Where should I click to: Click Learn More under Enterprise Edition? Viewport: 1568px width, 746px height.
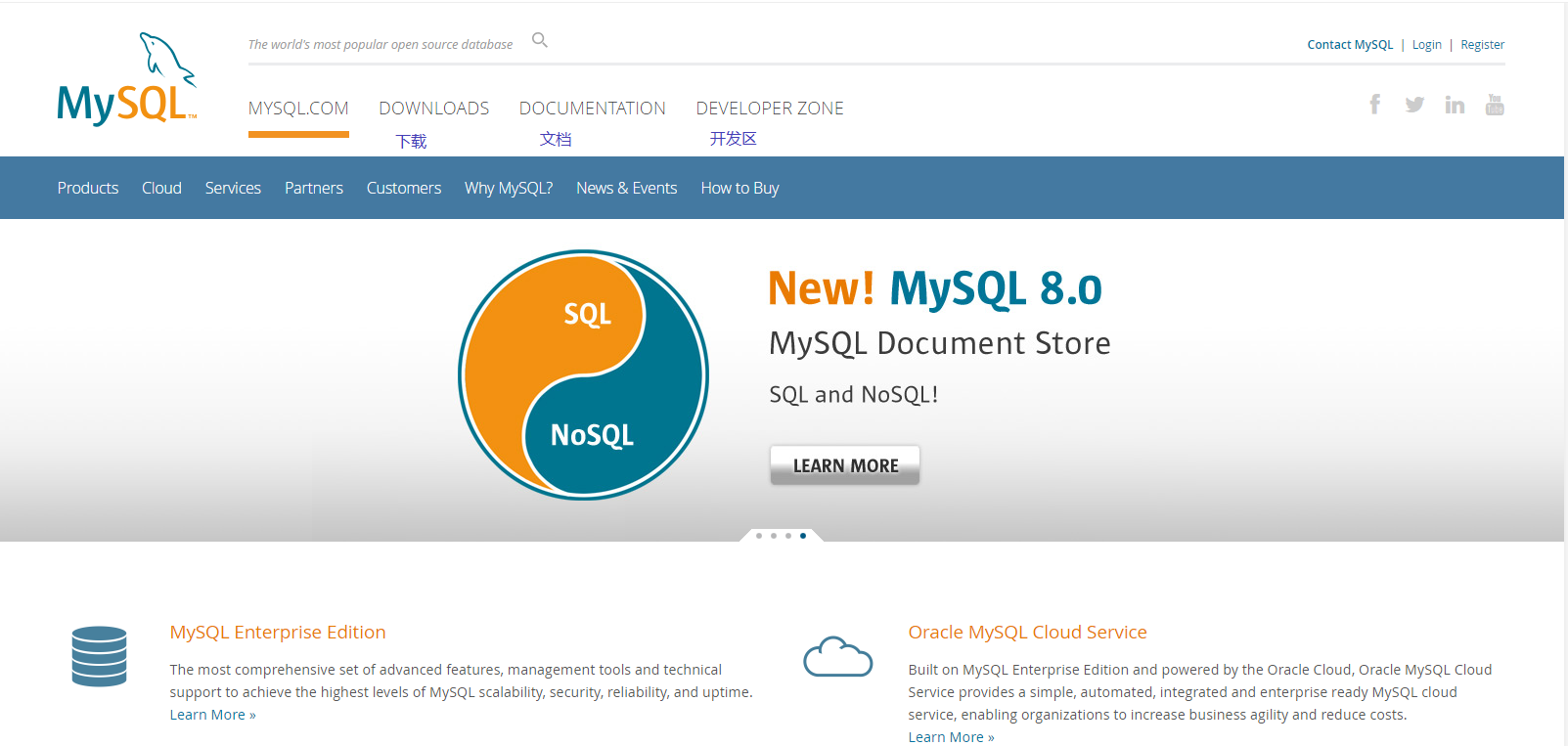pos(212,715)
